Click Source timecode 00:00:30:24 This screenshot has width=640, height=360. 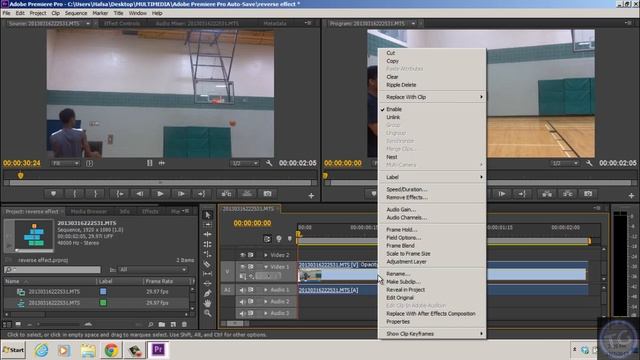(22, 163)
